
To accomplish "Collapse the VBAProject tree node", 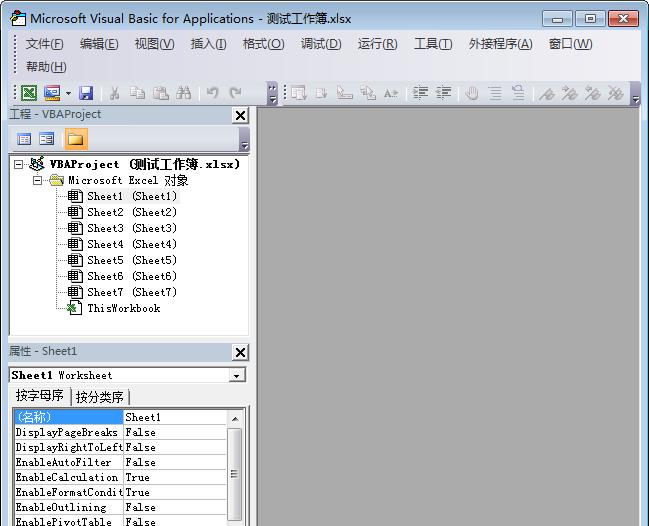I will pyautogui.click(x=18, y=165).
